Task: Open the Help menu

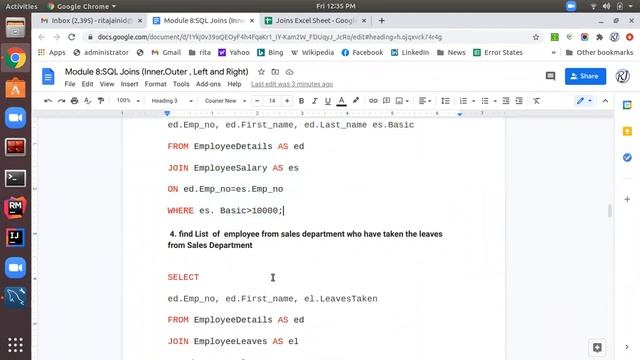Action: pos(234,84)
